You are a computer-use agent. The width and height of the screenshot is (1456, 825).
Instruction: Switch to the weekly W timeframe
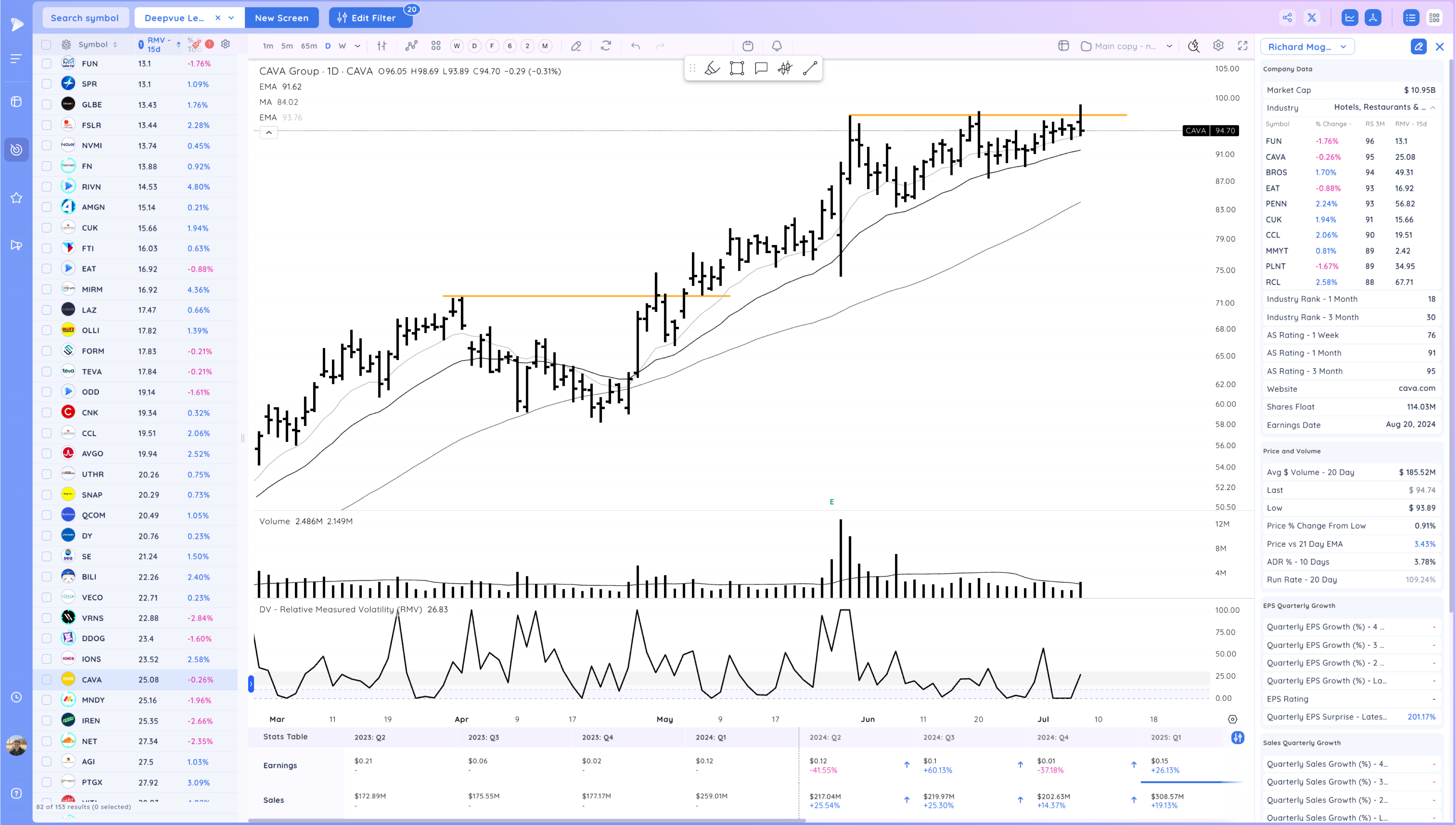coord(342,46)
